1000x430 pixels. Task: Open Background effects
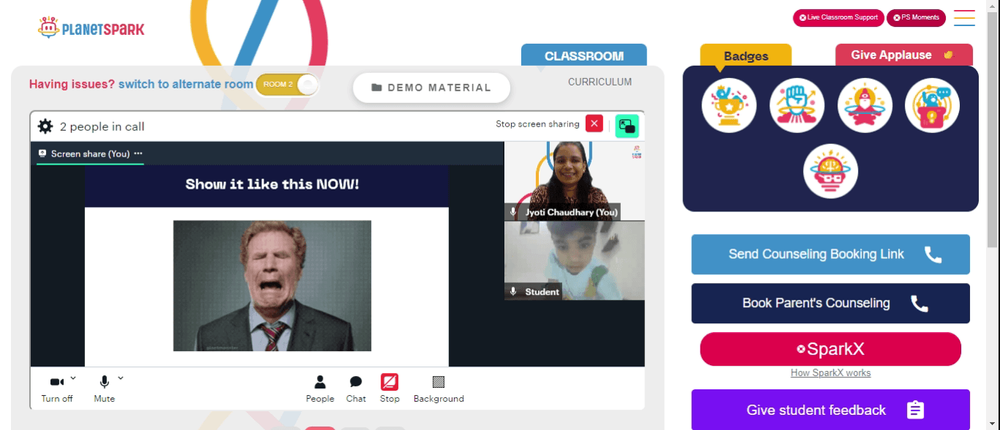point(438,389)
